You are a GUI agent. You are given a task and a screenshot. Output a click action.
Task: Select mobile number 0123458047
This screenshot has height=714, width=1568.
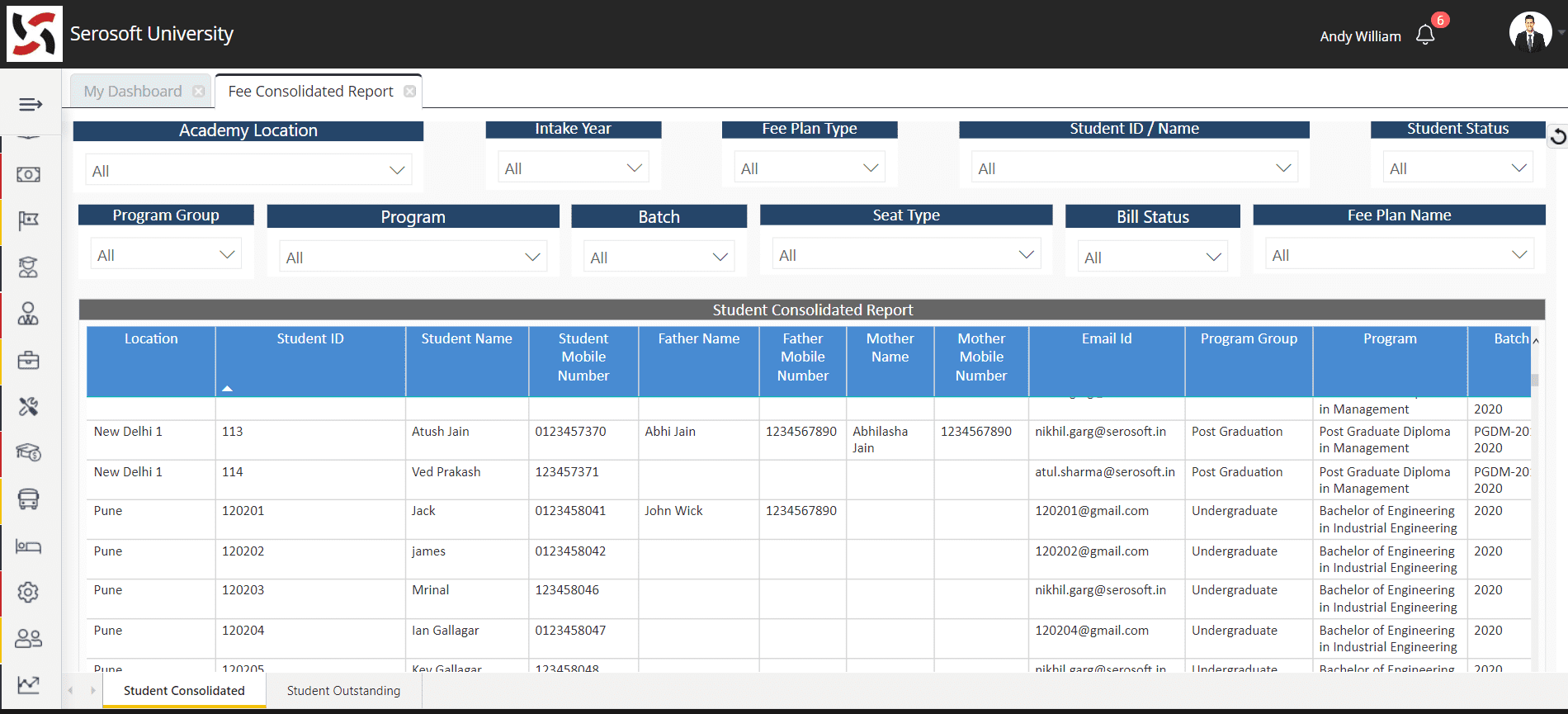click(570, 630)
